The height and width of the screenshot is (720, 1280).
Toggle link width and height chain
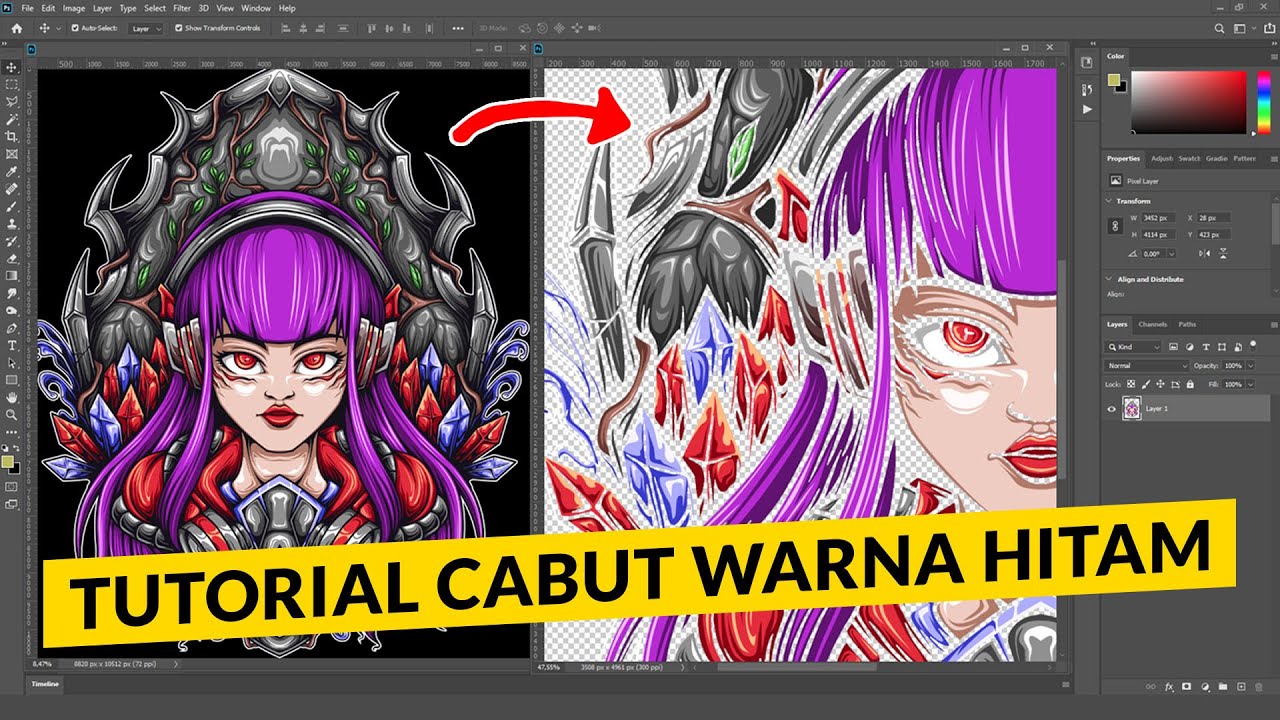coord(1115,227)
